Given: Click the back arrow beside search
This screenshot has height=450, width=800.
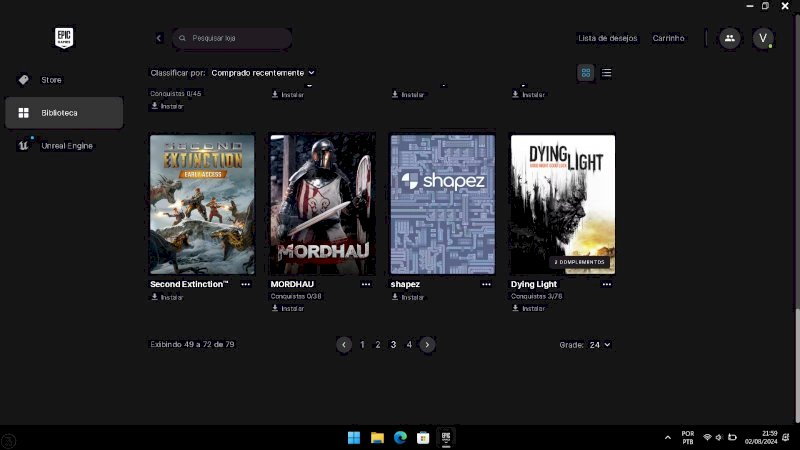Looking at the screenshot, I should [158, 38].
